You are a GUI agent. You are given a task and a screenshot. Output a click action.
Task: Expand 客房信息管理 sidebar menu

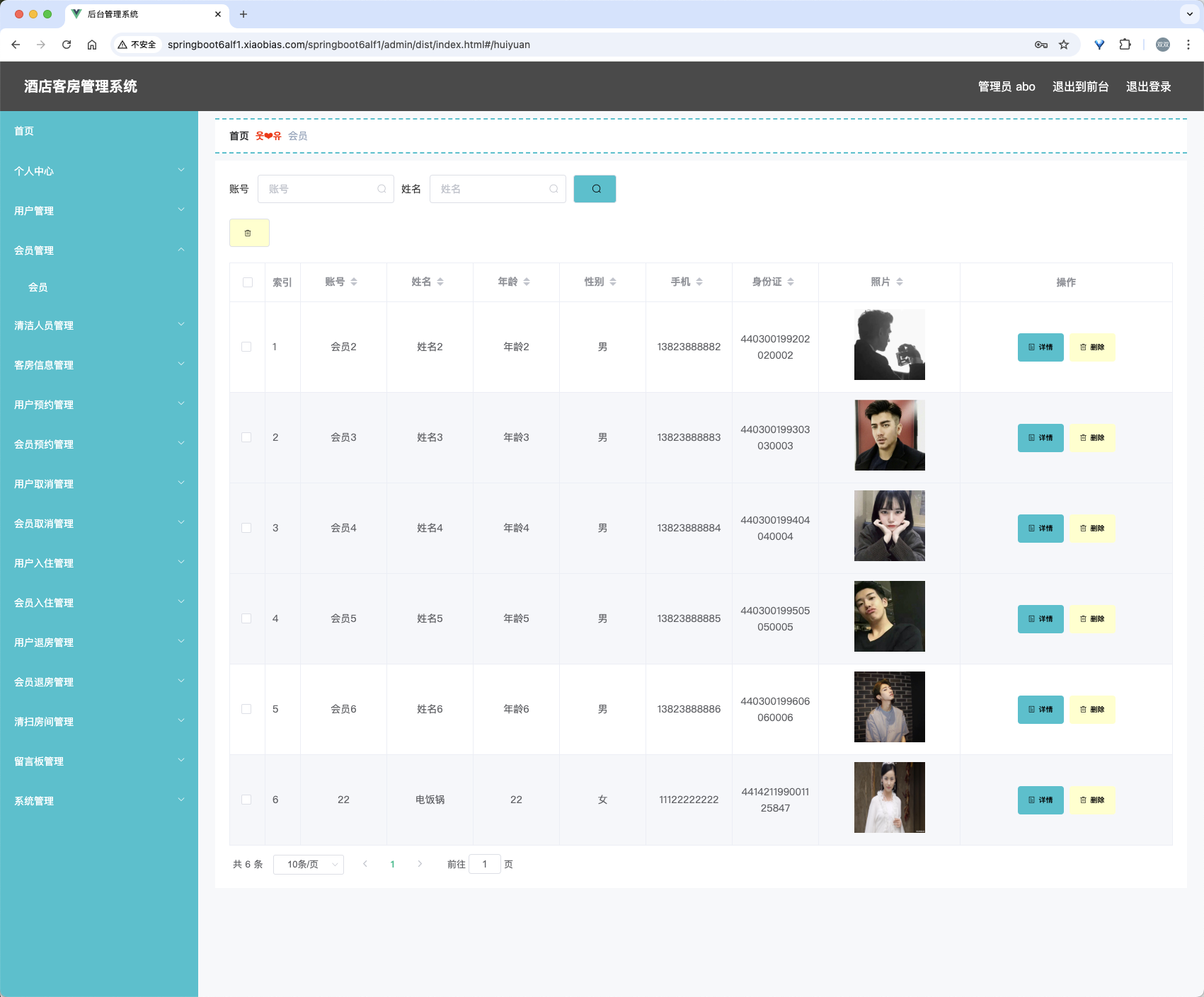(x=99, y=365)
